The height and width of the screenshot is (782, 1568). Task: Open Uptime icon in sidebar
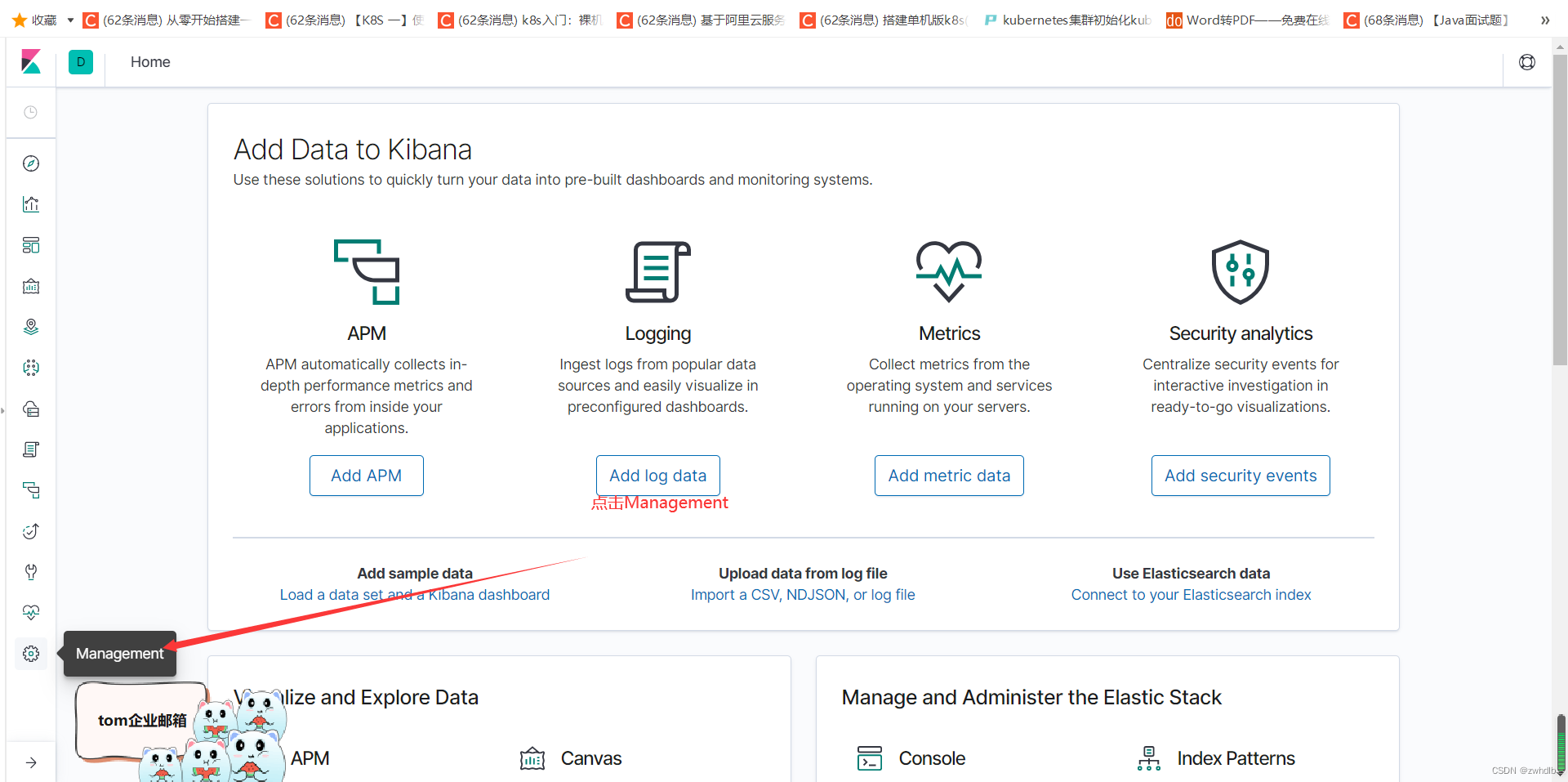tap(31, 531)
